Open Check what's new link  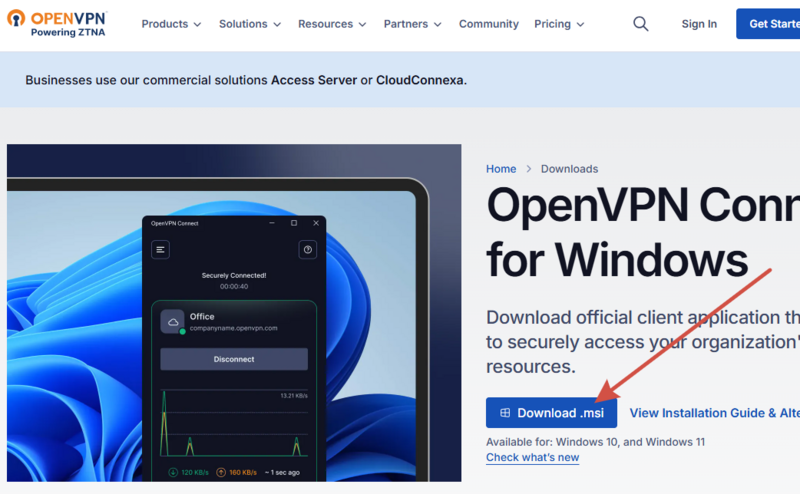coord(532,457)
